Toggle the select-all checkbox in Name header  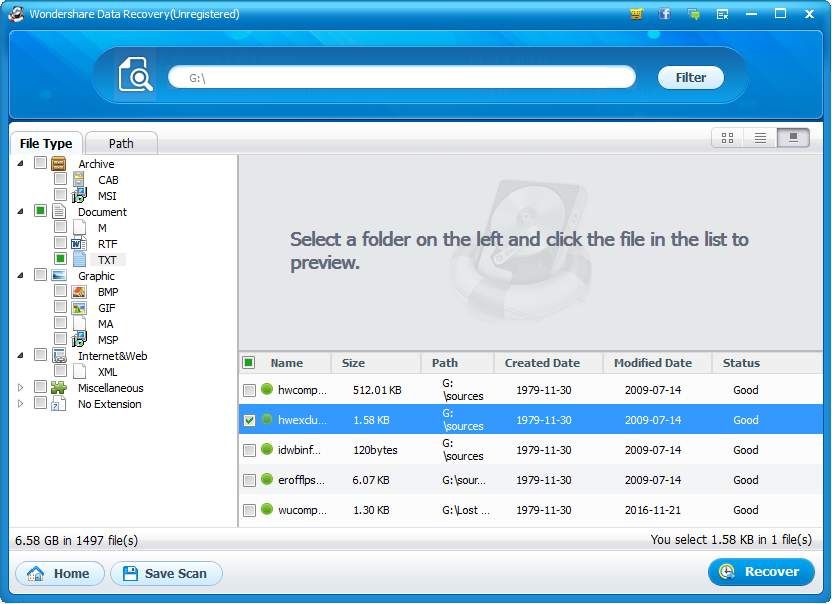(x=249, y=363)
